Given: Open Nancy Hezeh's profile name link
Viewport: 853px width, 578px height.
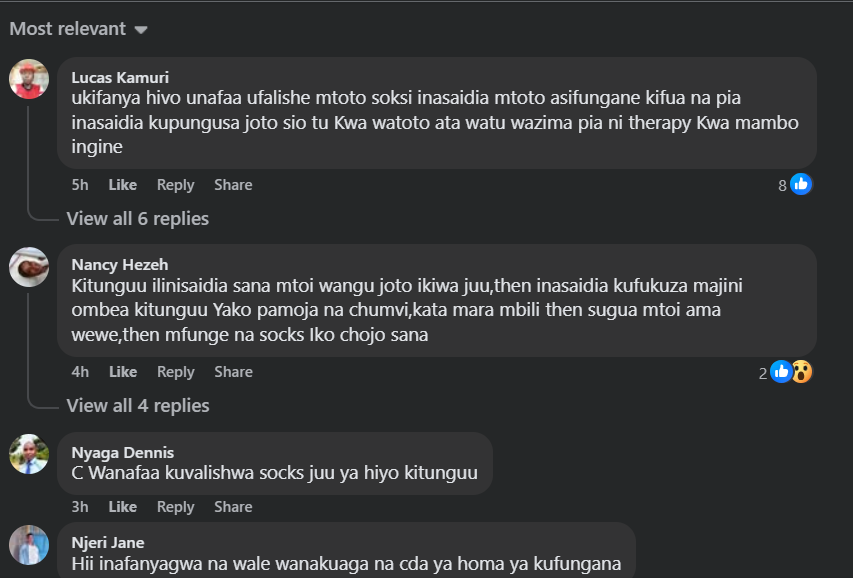Looking at the screenshot, I should [x=120, y=264].
